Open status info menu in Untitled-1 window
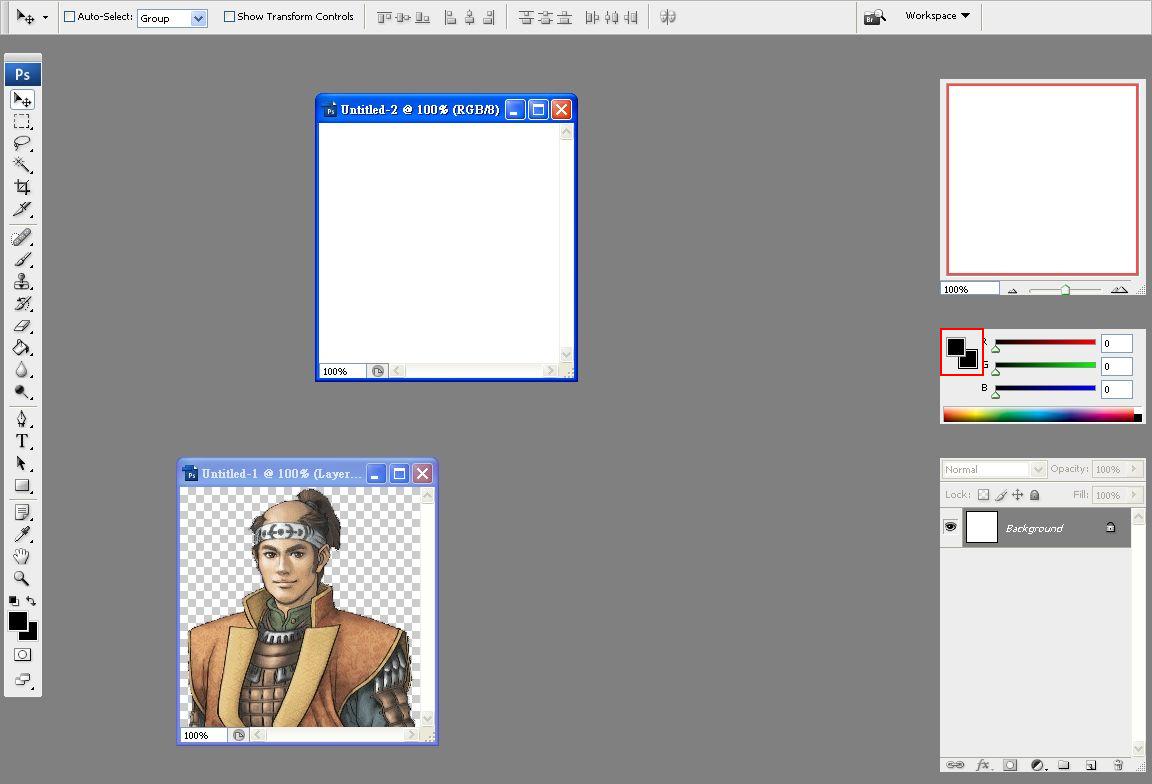Viewport: 1152px width, 784px height. tap(239, 735)
